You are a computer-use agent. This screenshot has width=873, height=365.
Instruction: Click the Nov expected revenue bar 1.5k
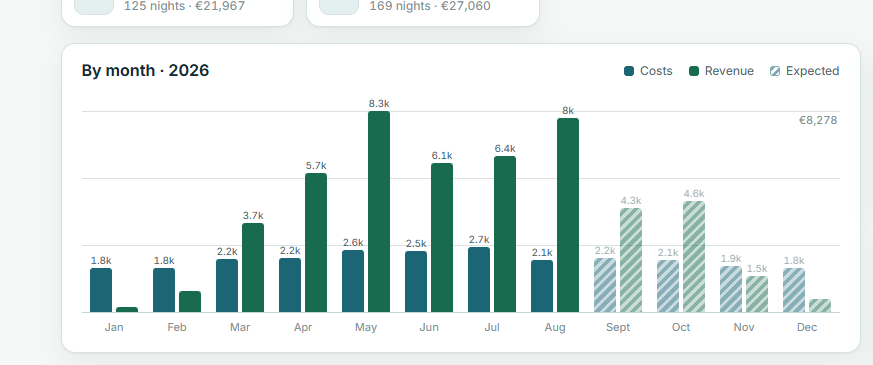[x=757, y=294]
